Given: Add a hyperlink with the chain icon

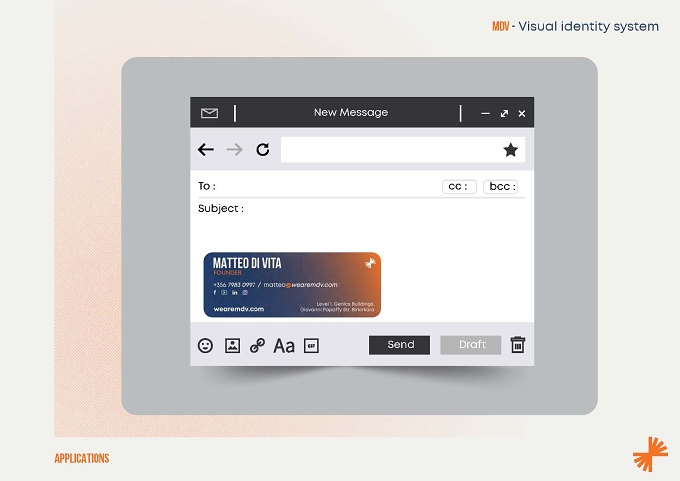Looking at the screenshot, I should 258,346.
